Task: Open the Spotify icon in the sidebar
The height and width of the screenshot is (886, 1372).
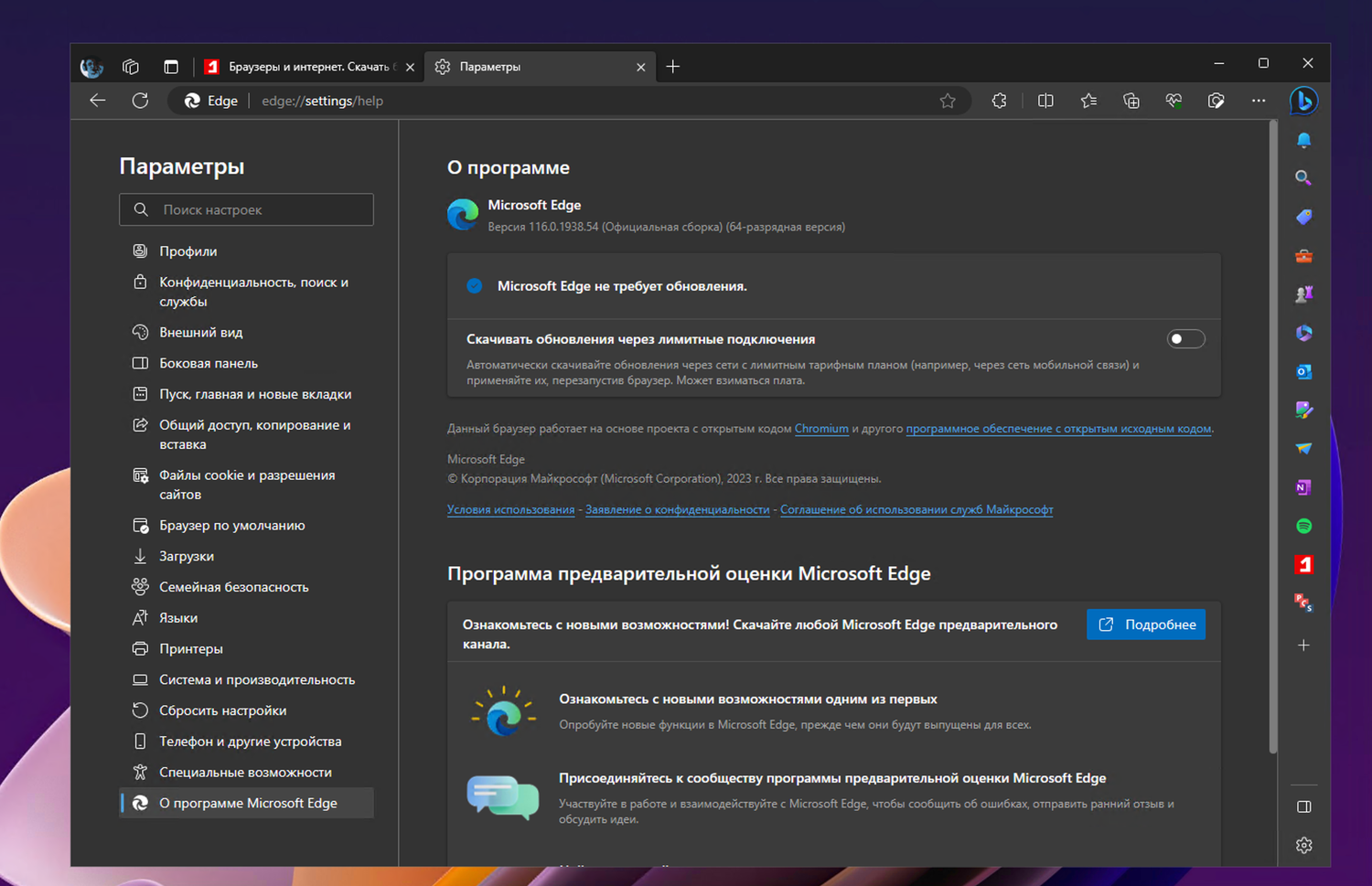Action: [x=1304, y=526]
